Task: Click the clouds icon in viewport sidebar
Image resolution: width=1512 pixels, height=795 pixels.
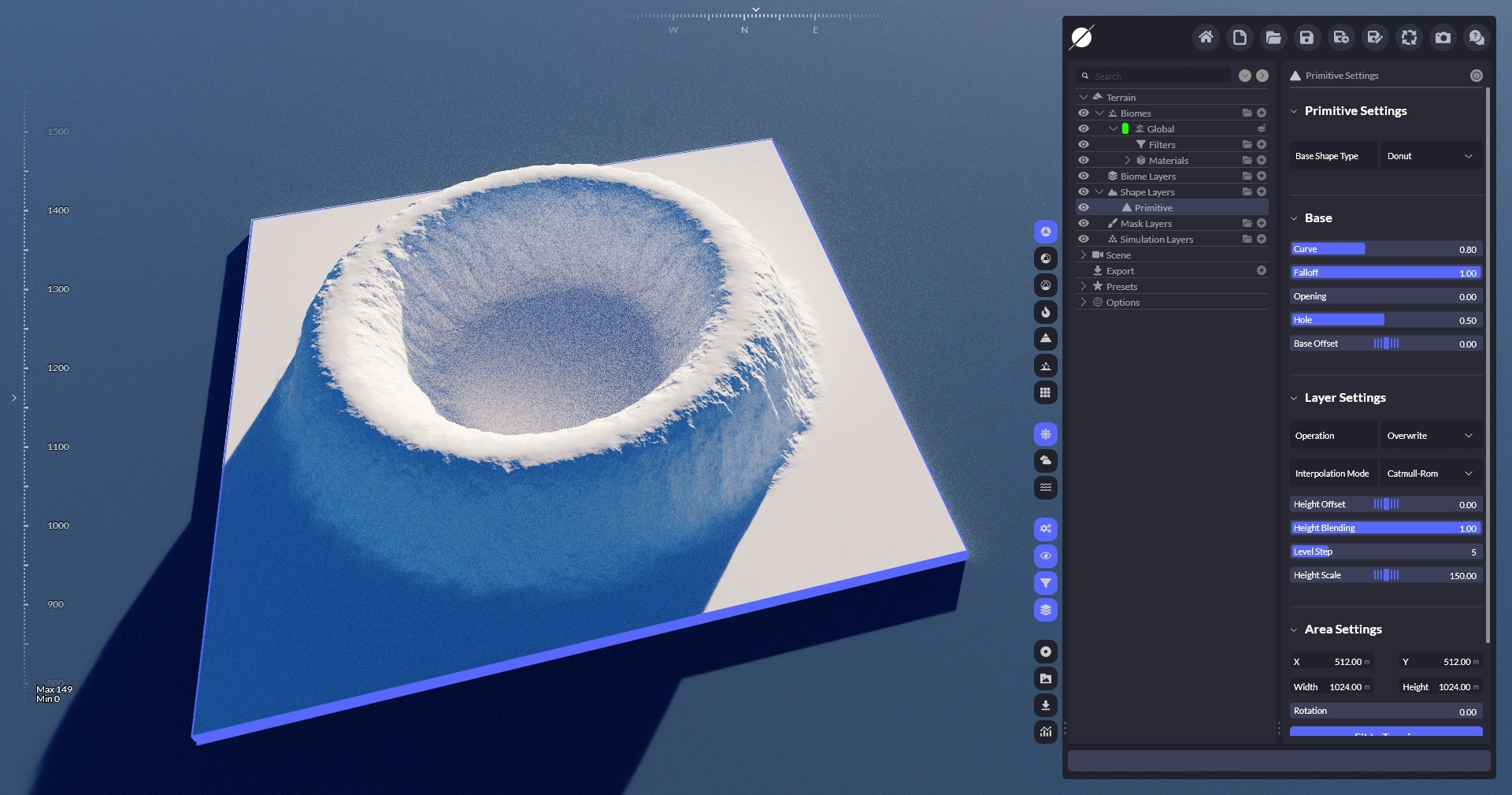Action: [1045, 460]
